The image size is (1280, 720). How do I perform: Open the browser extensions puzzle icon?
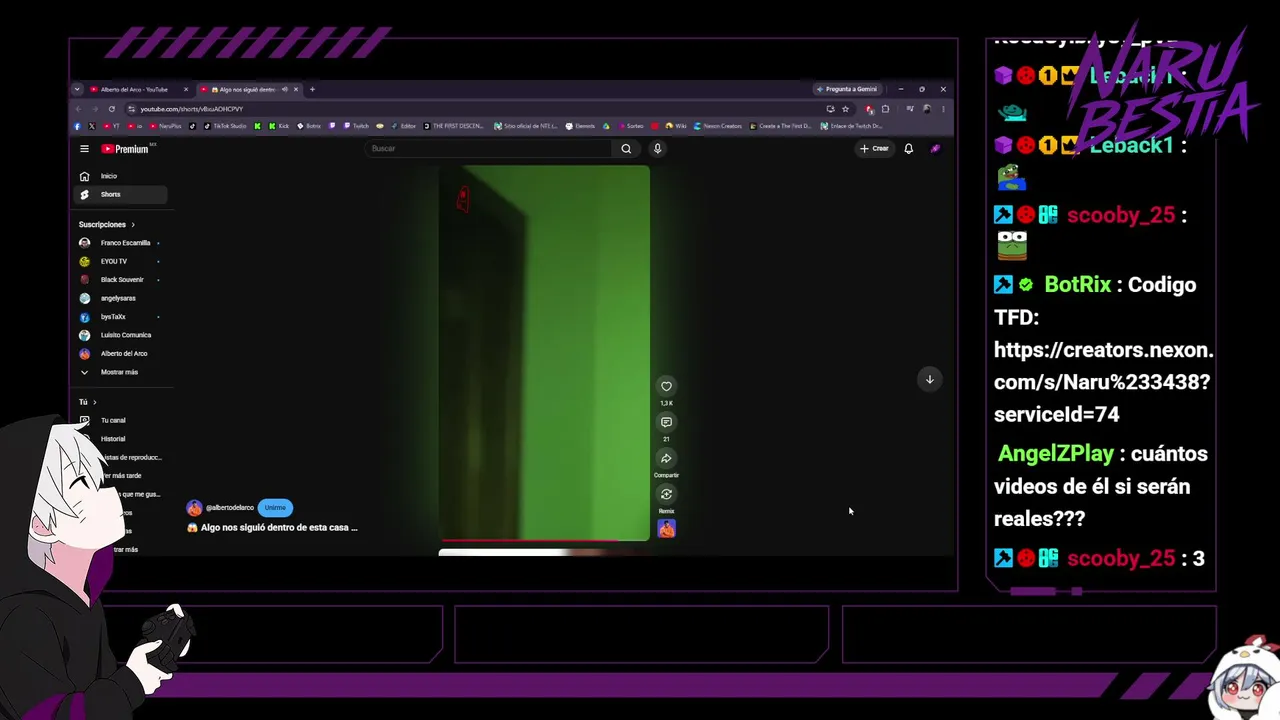pos(885,109)
